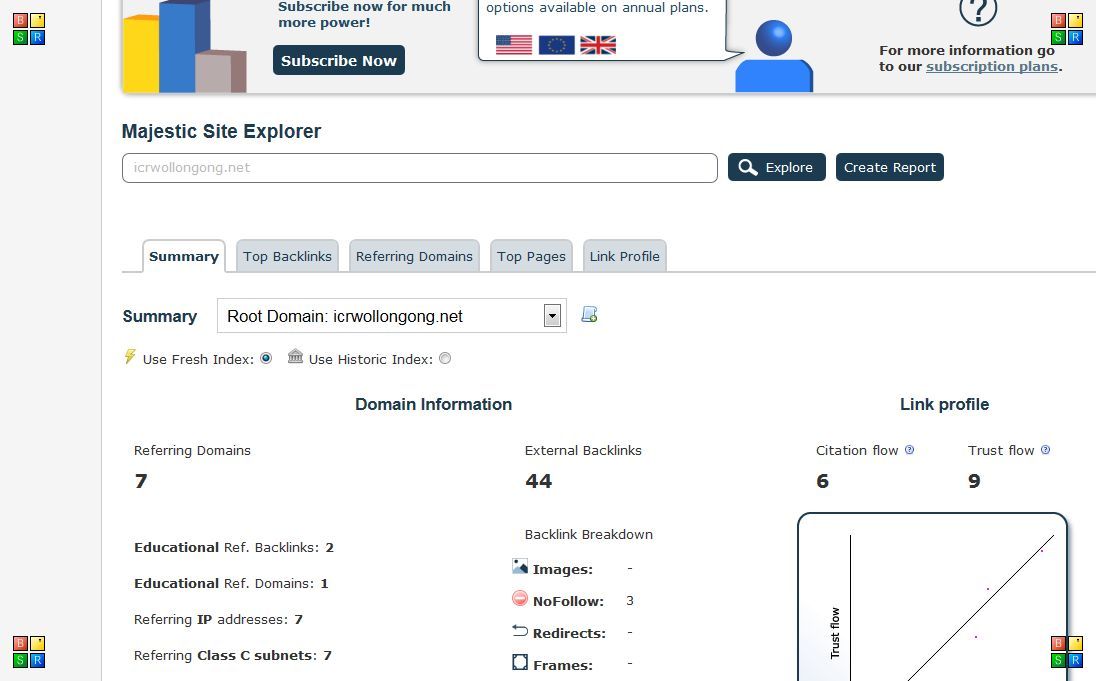The width and height of the screenshot is (1096, 681).
Task: Click the Citation flow value 6
Action: point(823,481)
